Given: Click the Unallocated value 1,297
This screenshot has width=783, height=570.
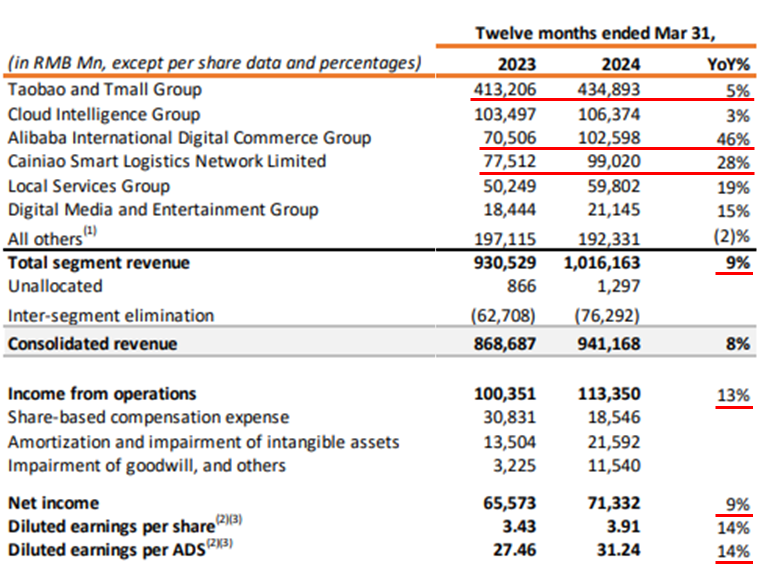Looking at the screenshot, I should click(618, 286).
